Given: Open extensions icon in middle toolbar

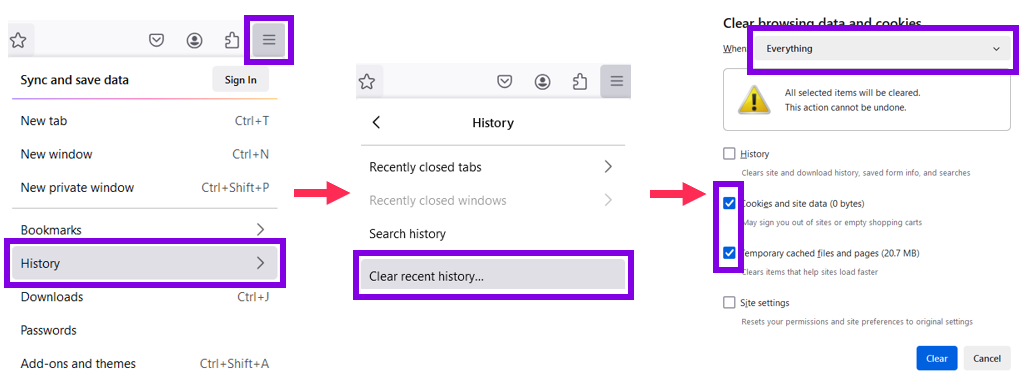Looking at the screenshot, I should pyautogui.click(x=579, y=81).
